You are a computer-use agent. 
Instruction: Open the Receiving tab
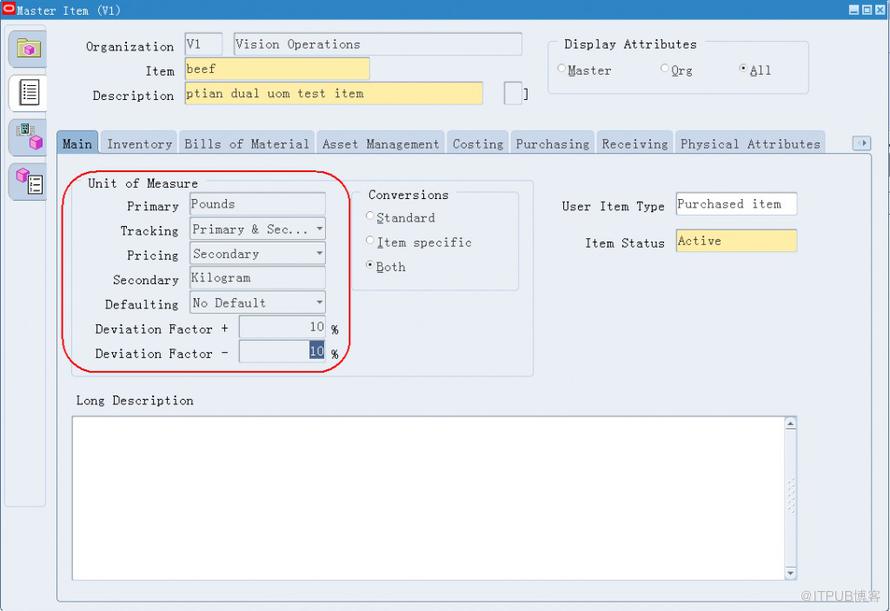(635, 144)
